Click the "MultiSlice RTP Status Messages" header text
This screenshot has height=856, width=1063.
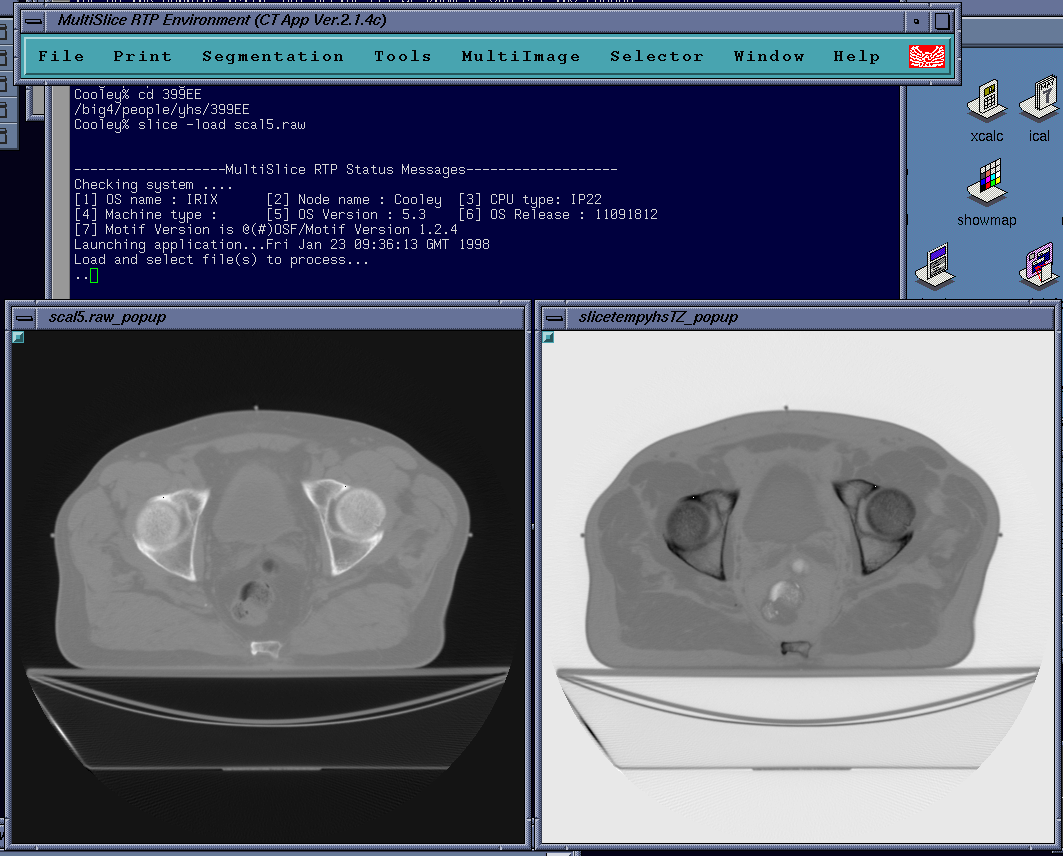[345, 169]
